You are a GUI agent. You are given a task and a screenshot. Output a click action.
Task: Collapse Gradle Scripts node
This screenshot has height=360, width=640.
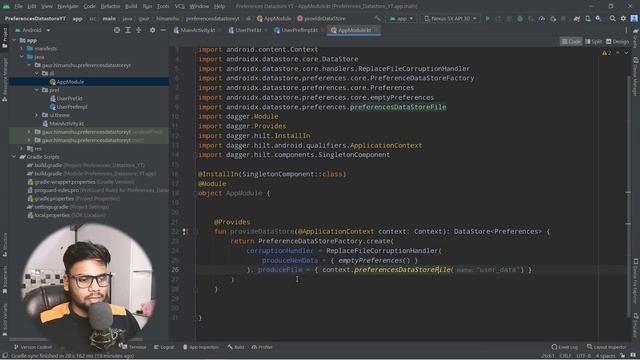[14, 157]
